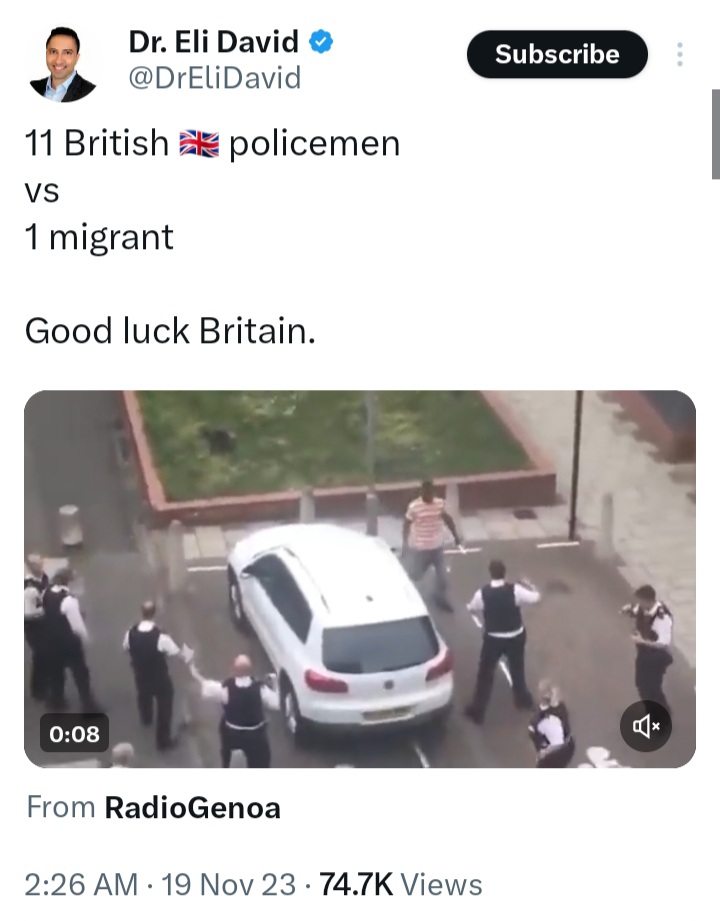Click the Subscribe button
The image size is (720, 921).
557,54
